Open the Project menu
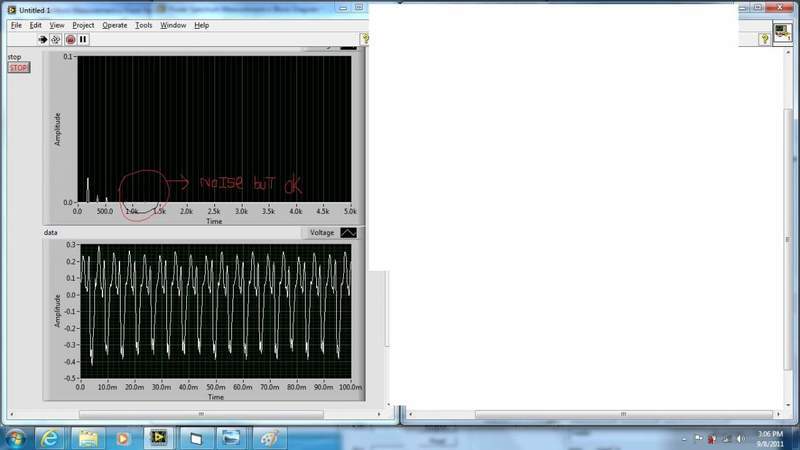The width and height of the screenshot is (800, 450). pos(84,24)
